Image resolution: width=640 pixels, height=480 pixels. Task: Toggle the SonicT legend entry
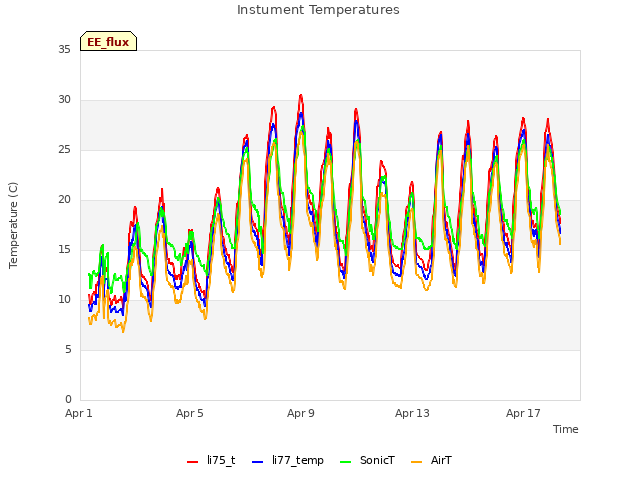click(367, 460)
